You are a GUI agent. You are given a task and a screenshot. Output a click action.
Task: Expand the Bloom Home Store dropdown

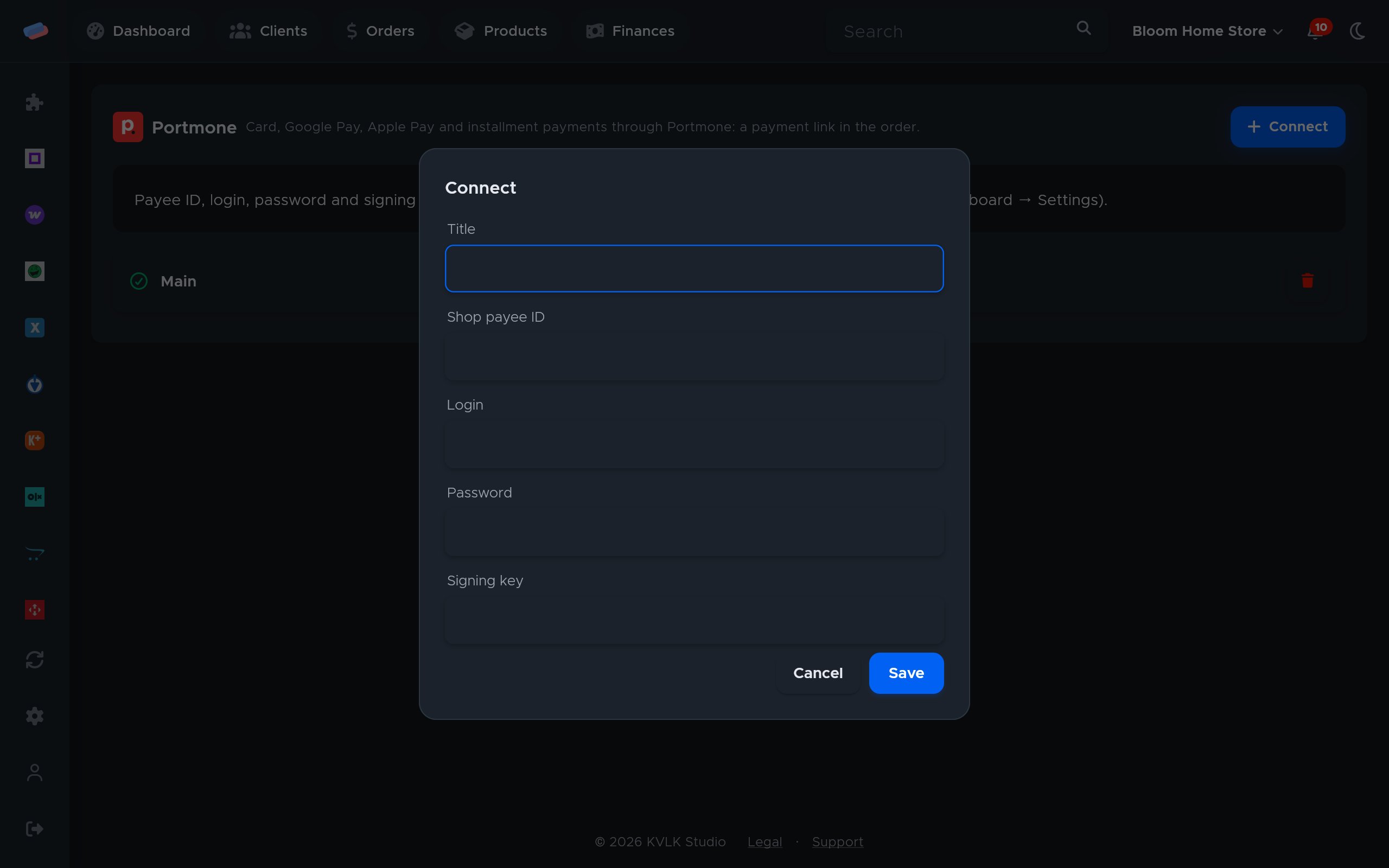pyautogui.click(x=1207, y=31)
